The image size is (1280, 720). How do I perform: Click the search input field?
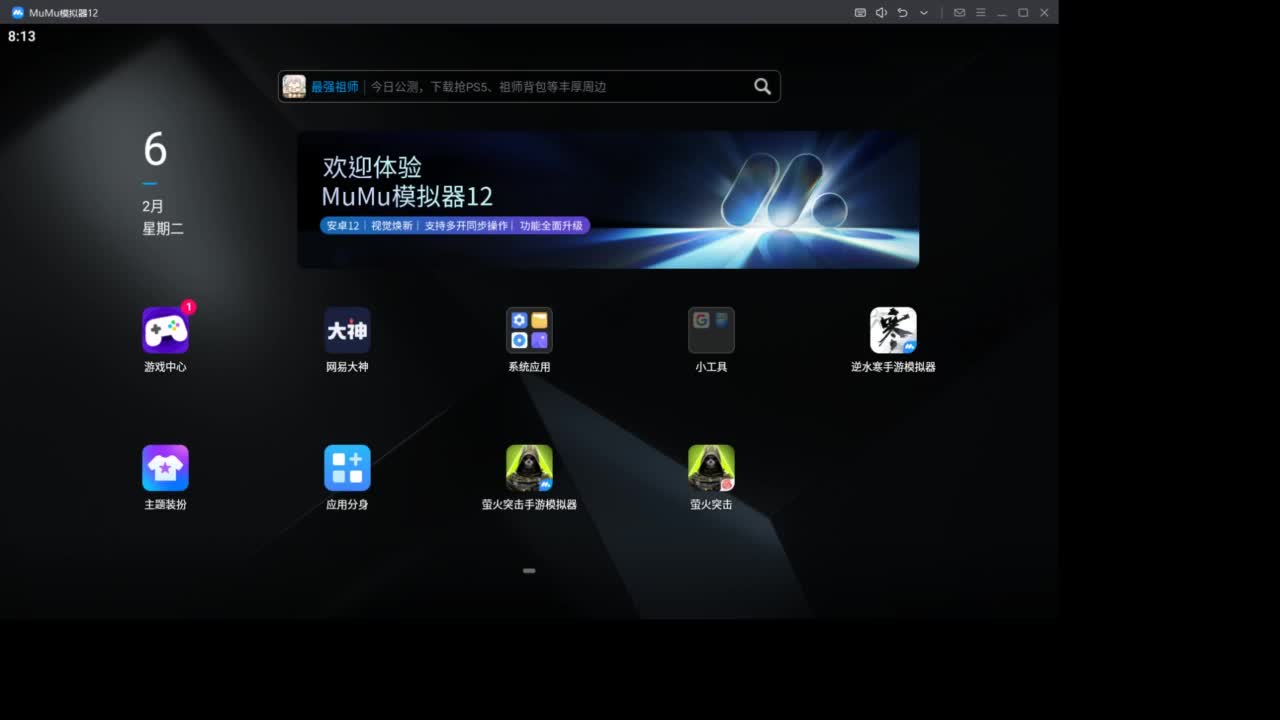529,86
